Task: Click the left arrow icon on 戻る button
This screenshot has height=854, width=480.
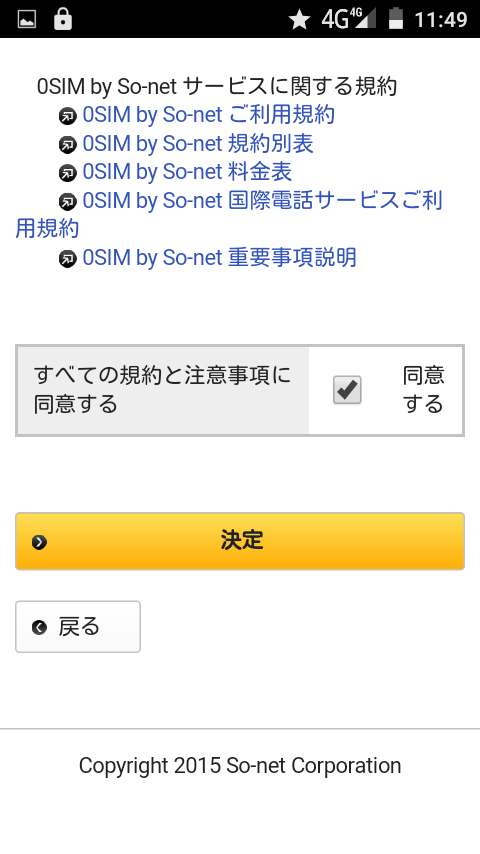Action: (39, 627)
